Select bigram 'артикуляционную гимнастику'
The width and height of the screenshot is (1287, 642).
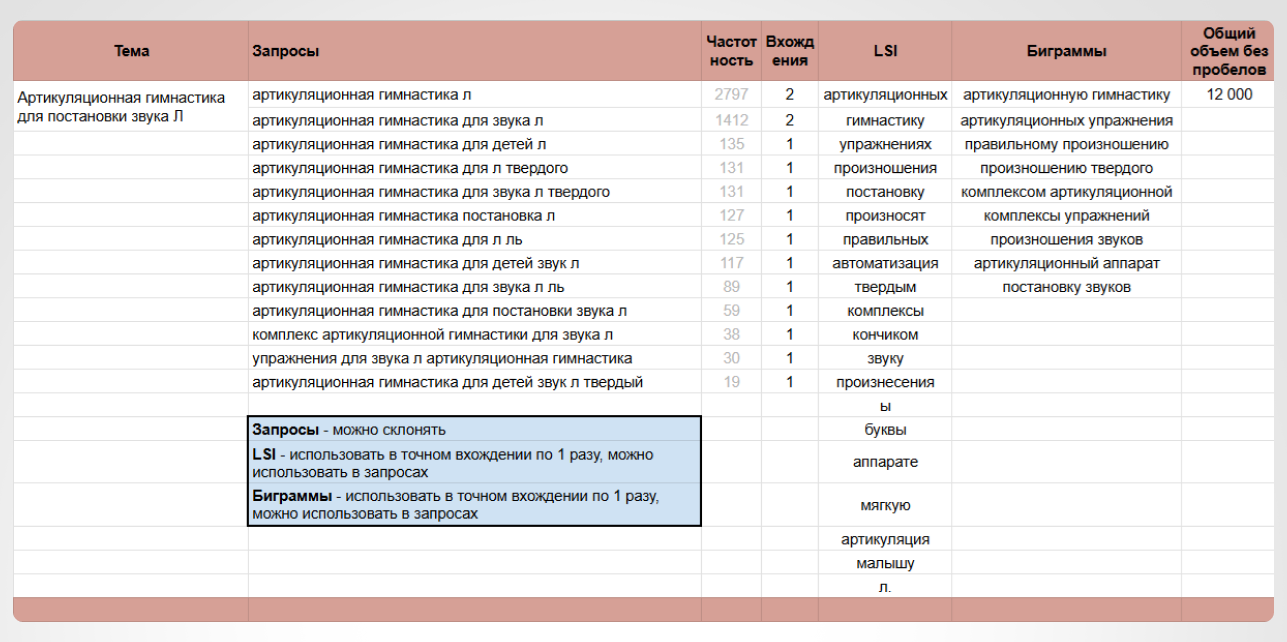click(1066, 95)
